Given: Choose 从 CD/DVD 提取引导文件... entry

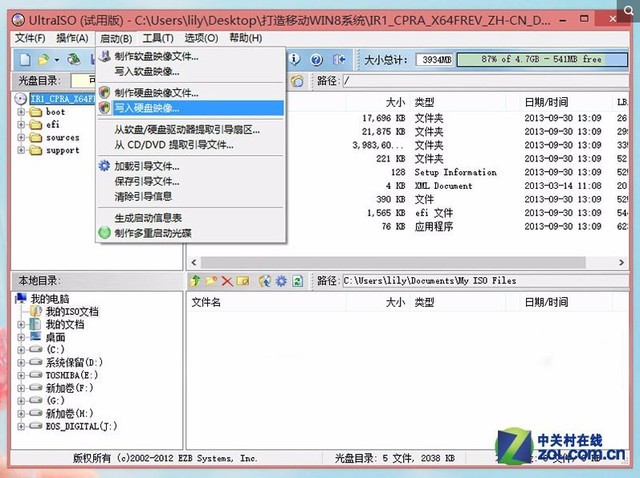Looking at the screenshot, I should coord(191,145).
